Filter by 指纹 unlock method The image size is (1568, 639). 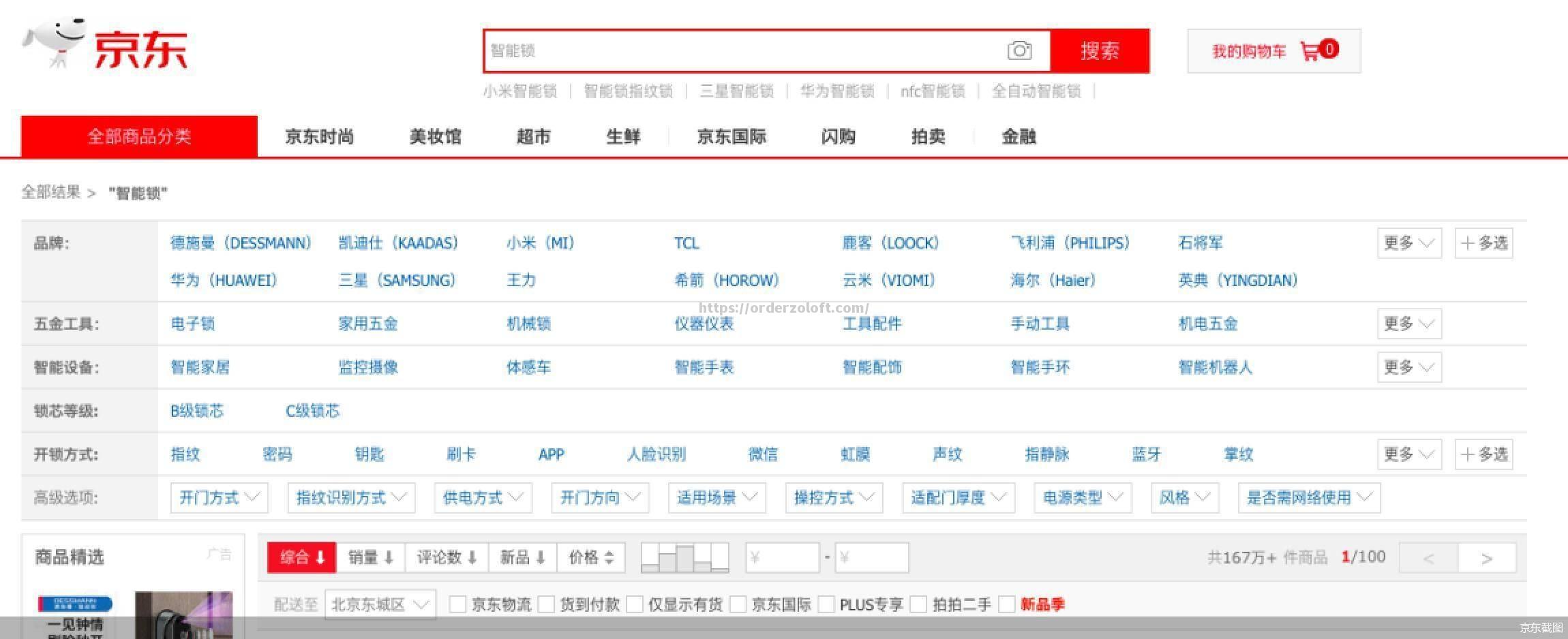(x=185, y=454)
